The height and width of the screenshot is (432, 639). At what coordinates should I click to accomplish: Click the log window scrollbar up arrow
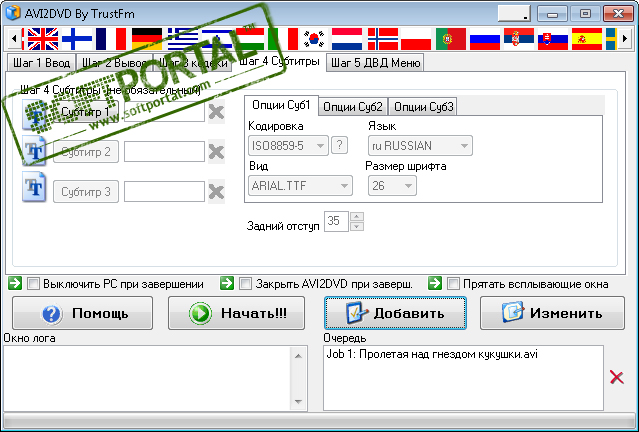298,356
